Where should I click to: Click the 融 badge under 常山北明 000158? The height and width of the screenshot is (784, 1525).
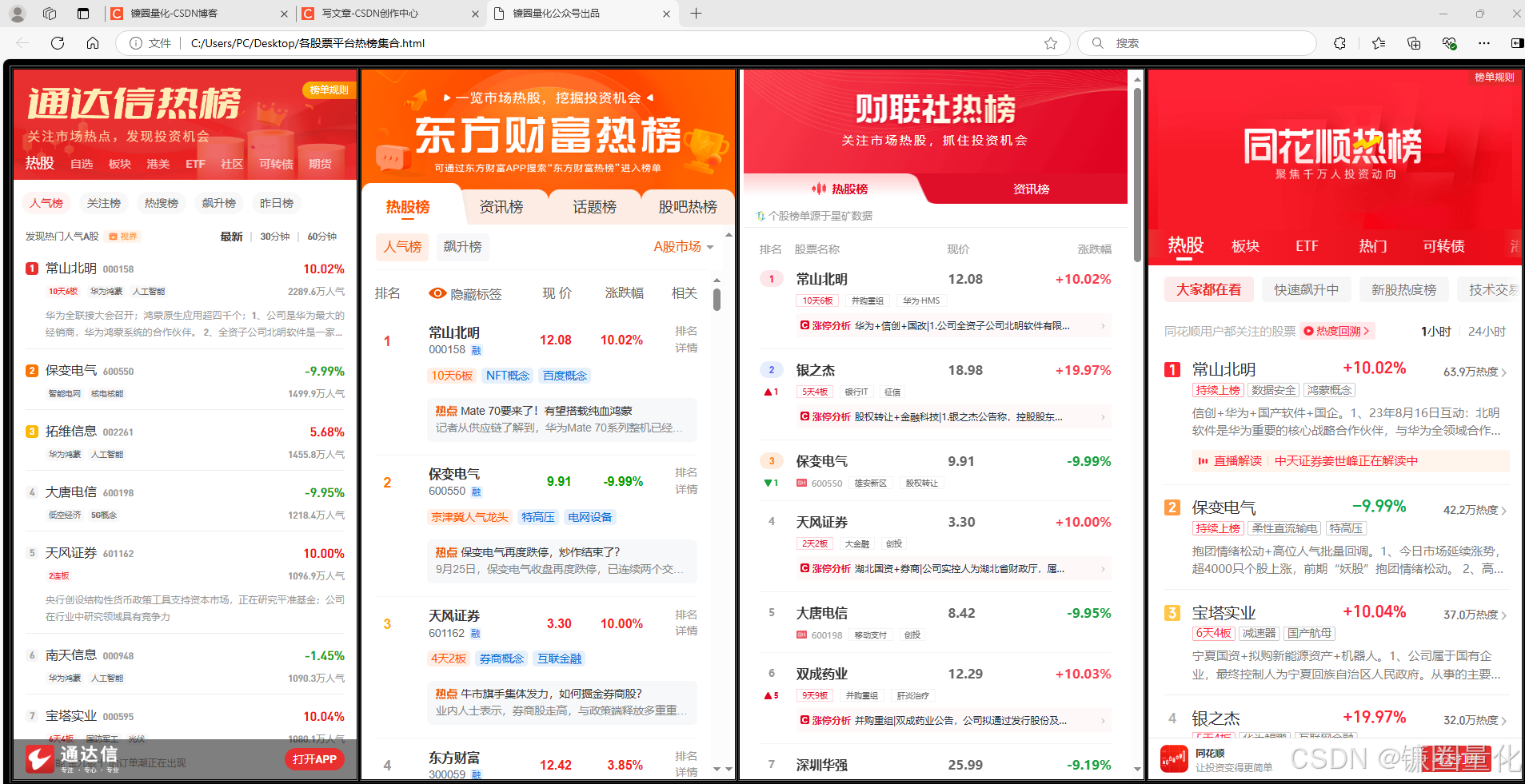click(476, 350)
